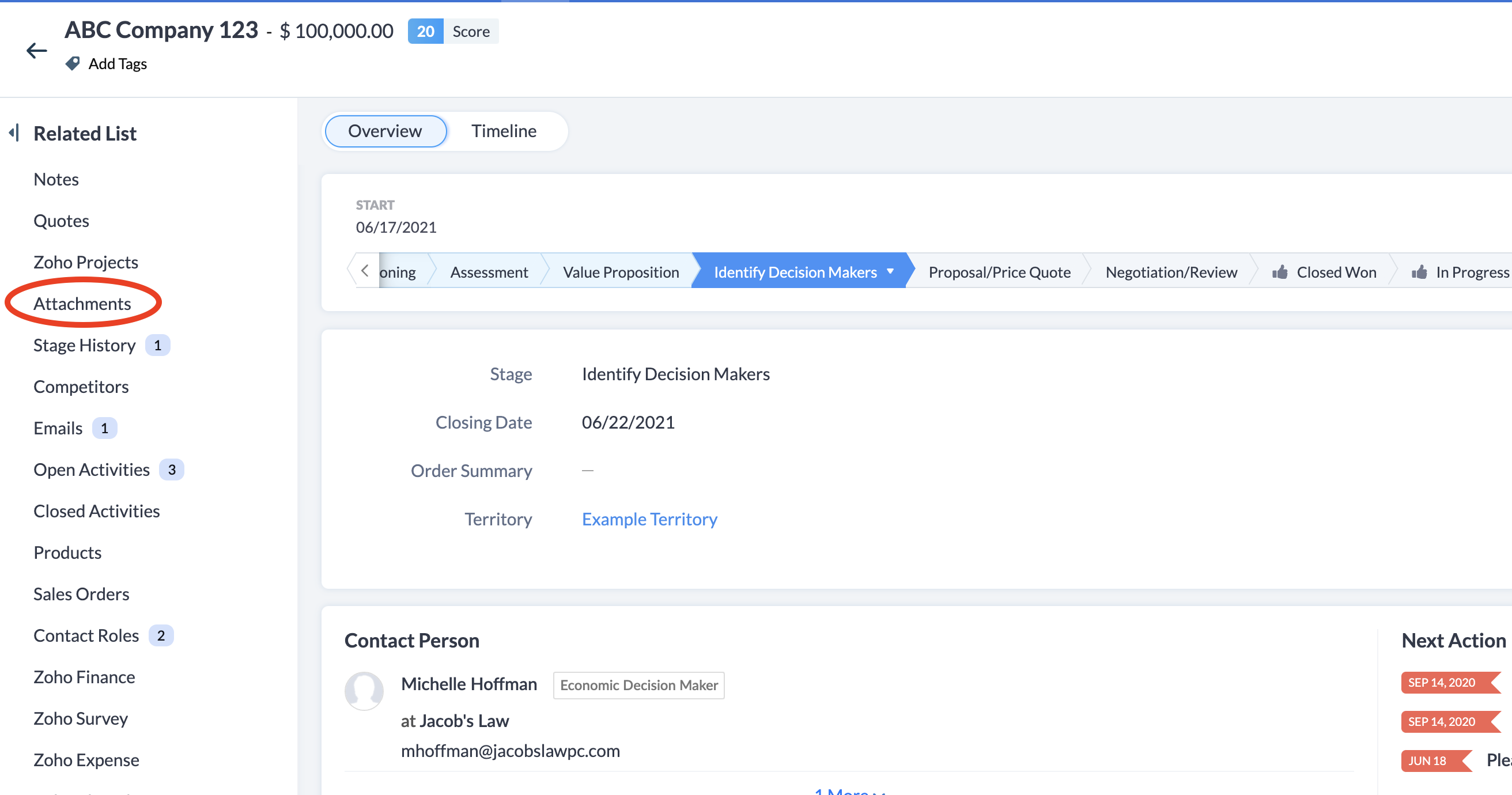This screenshot has height=795, width=1512.
Task: Open Zoho Expense related list
Action: 86,760
